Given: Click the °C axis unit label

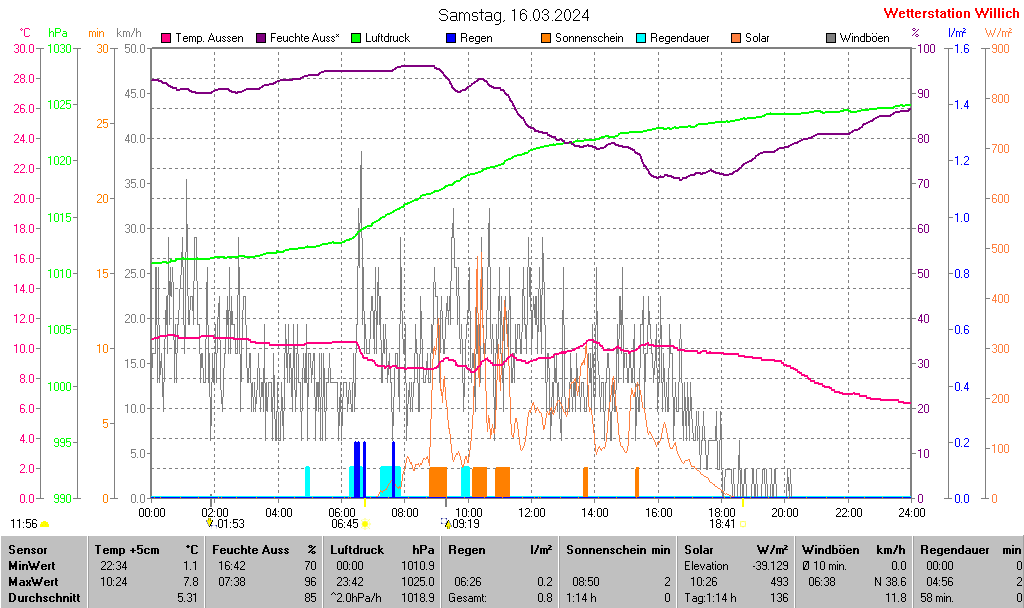Looking at the screenshot, I should [x=24, y=33].
